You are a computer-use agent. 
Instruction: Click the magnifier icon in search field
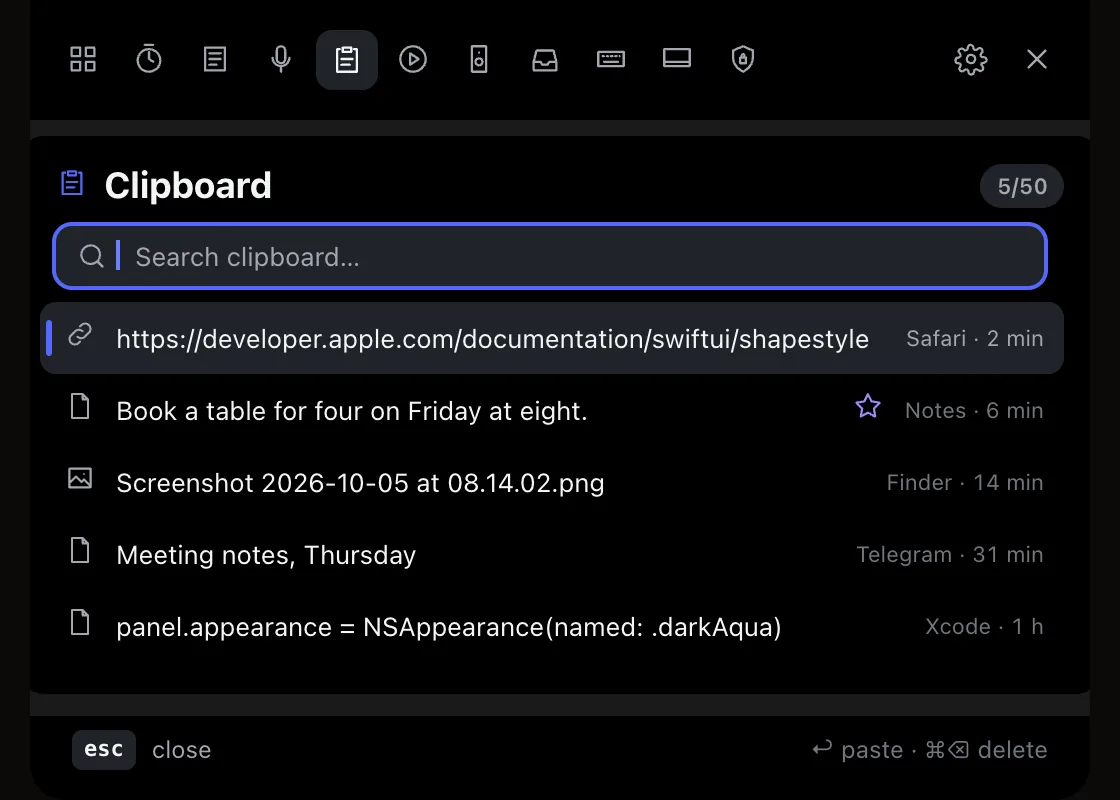(91, 256)
